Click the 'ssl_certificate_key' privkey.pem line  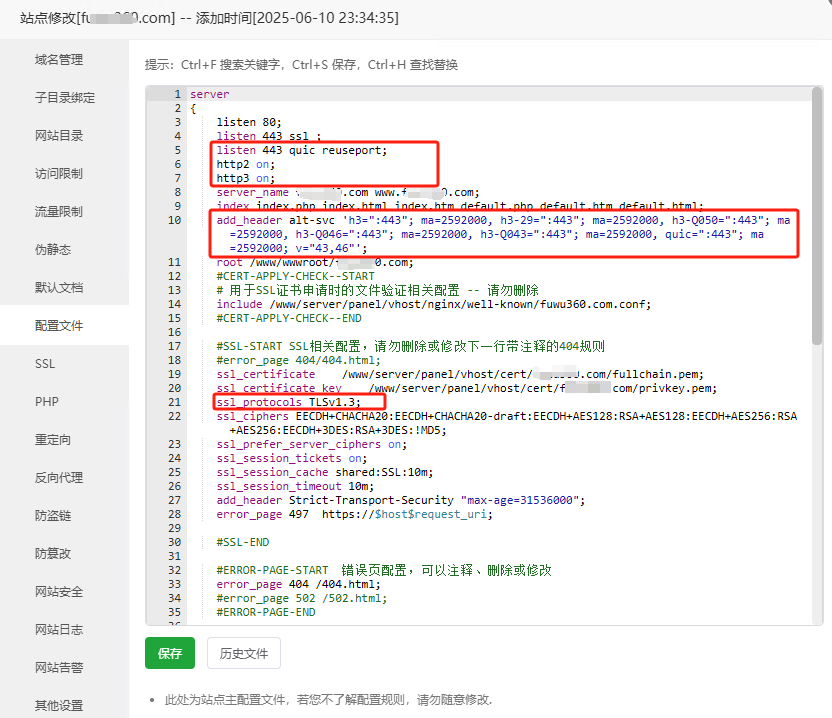(x=466, y=388)
